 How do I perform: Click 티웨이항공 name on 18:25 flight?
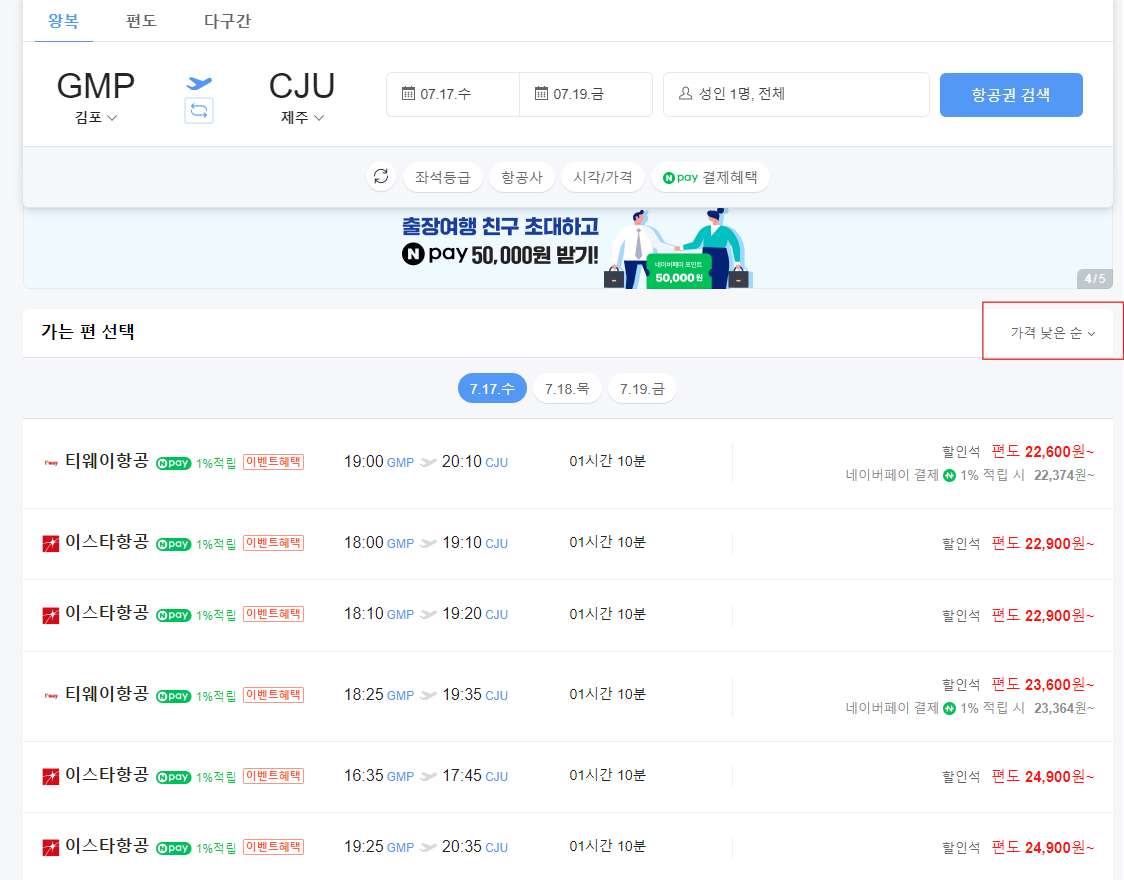107,694
